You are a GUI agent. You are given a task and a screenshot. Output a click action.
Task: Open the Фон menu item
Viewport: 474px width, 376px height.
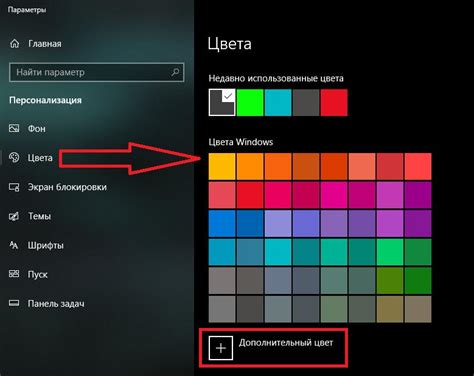[37, 128]
